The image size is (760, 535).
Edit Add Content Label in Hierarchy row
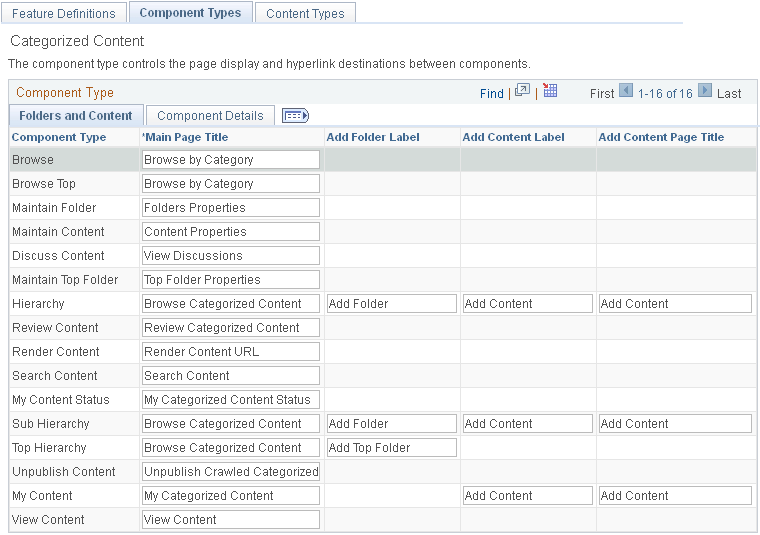(528, 303)
